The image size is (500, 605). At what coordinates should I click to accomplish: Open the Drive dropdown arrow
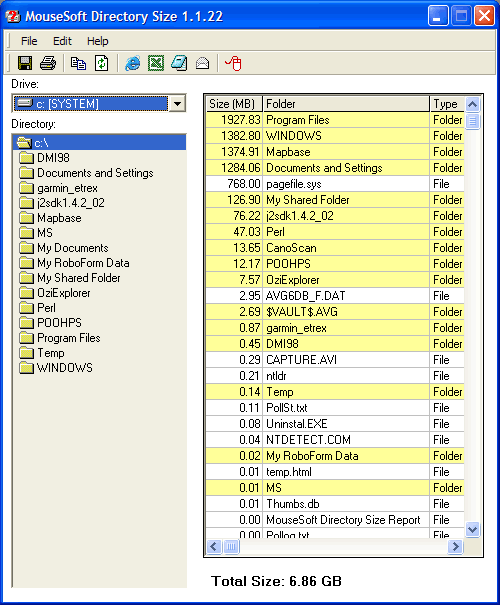click(177, 103)
